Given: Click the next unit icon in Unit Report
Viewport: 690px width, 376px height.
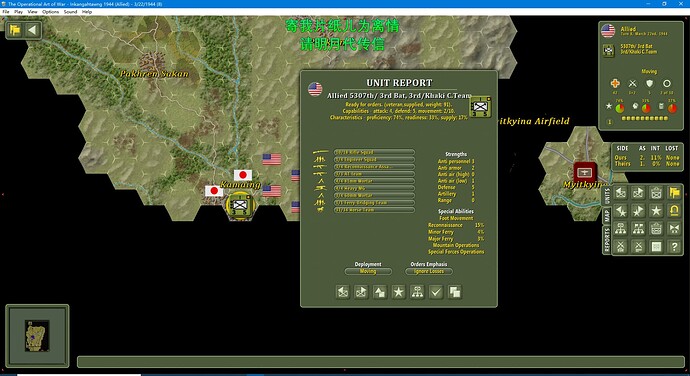Looking at the screenshot, I should [361, 292].
